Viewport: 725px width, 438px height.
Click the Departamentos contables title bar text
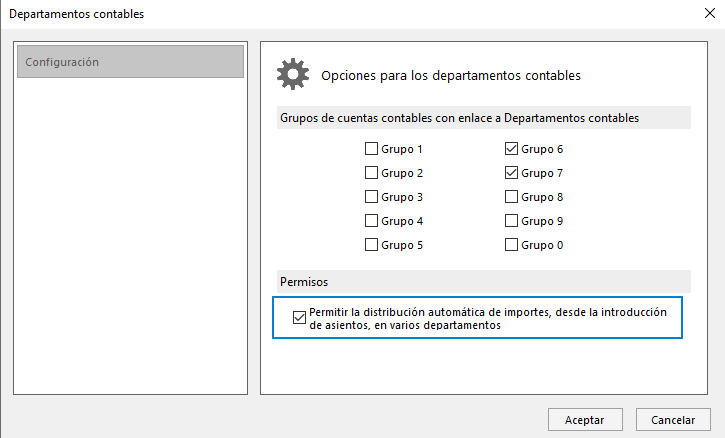[x=76, y=14]
